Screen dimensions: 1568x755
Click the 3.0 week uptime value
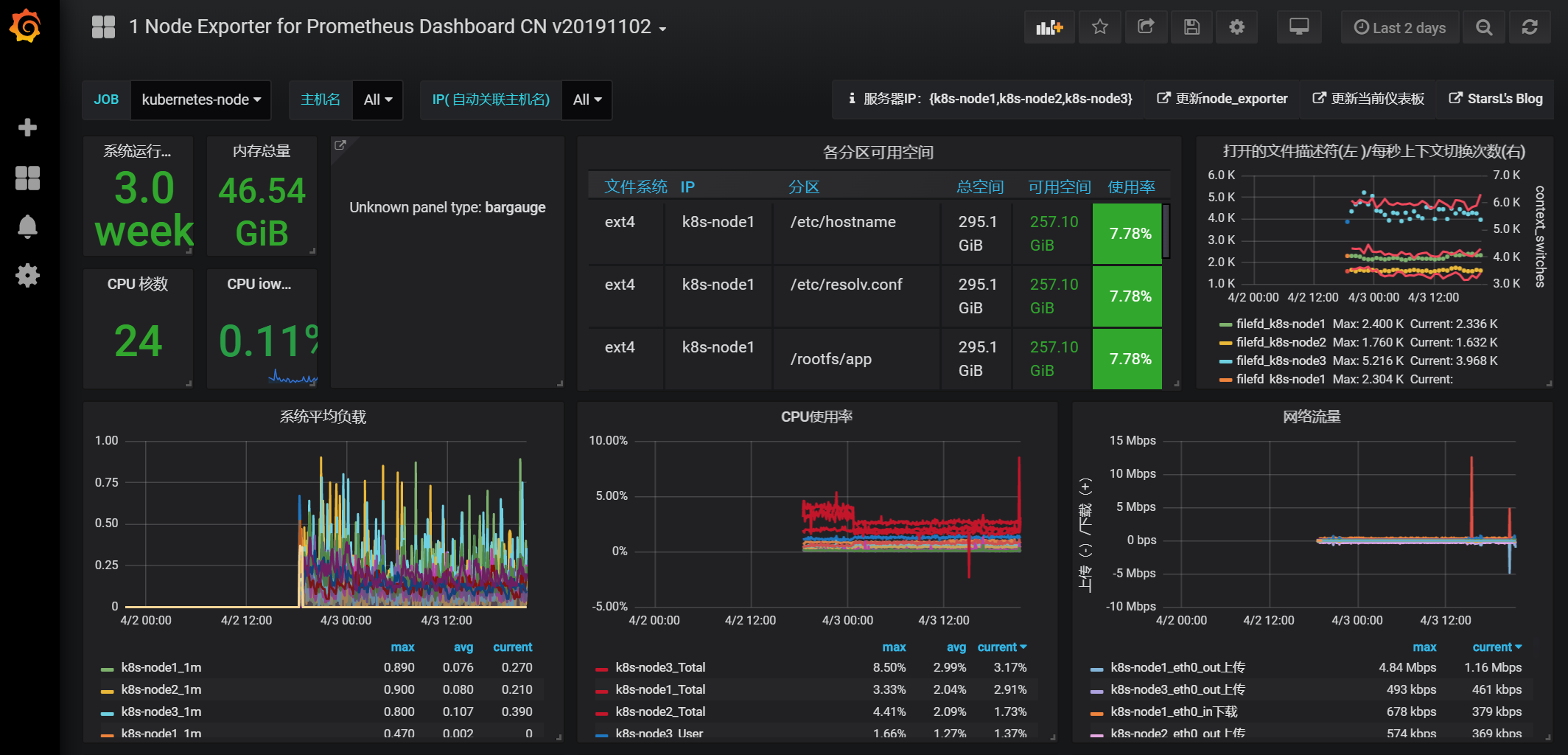(144, 209)
